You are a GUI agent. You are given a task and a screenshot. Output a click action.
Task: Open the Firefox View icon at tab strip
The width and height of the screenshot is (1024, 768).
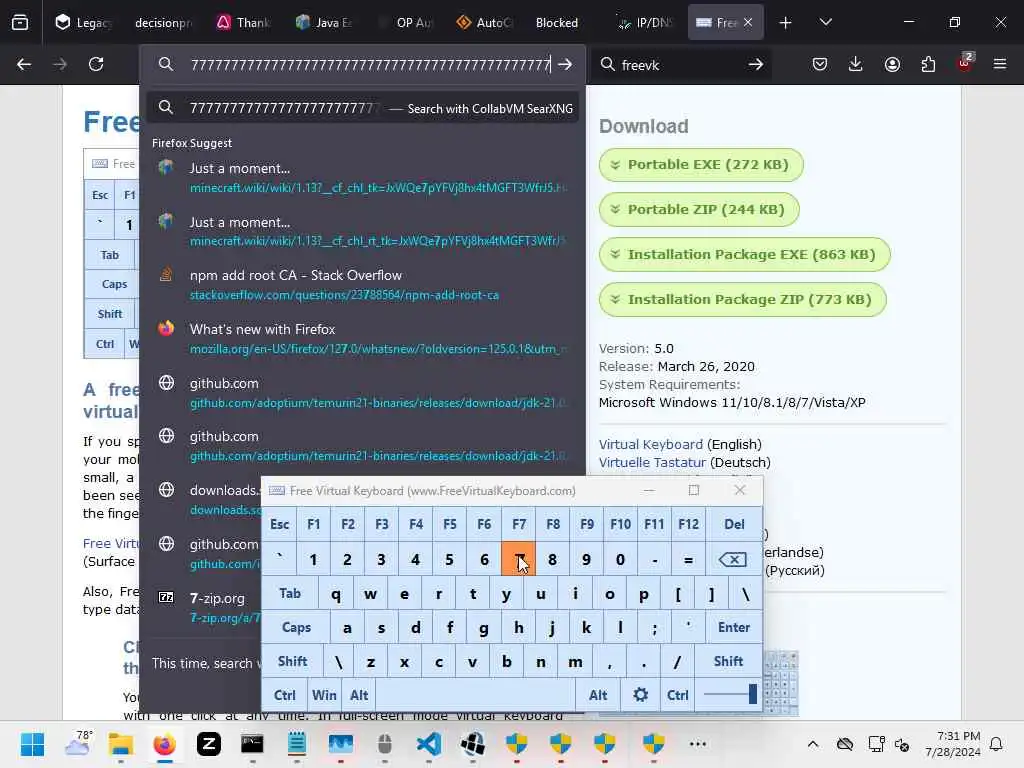[x=20, y=22]
